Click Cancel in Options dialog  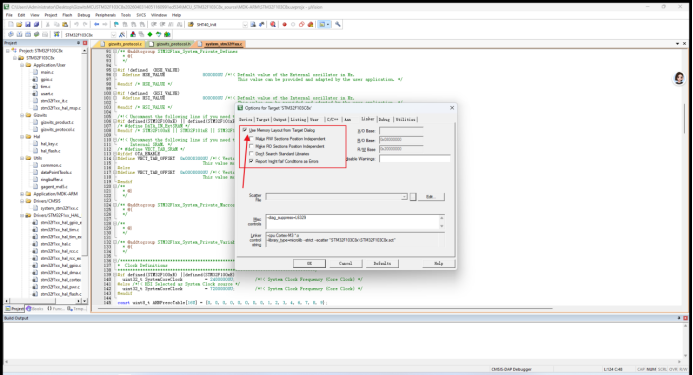[346, 264]
